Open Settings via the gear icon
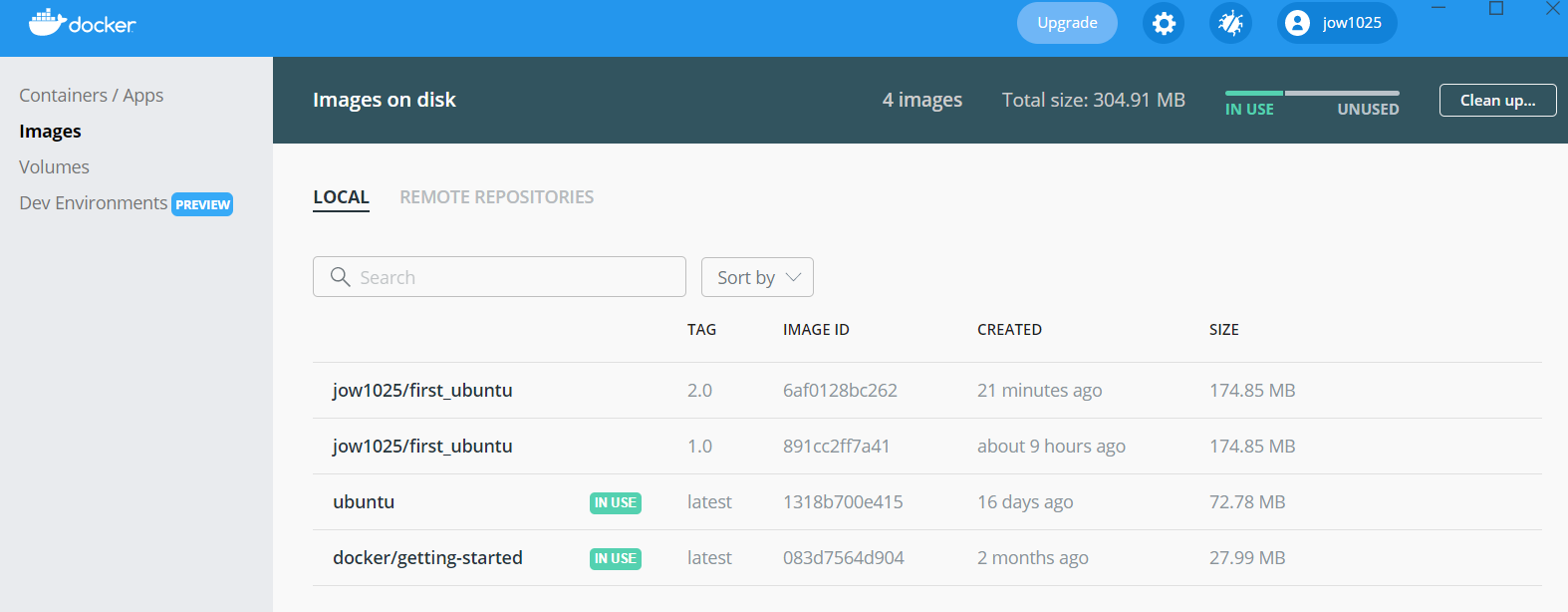1568x612 pixels. point(1164,23)
